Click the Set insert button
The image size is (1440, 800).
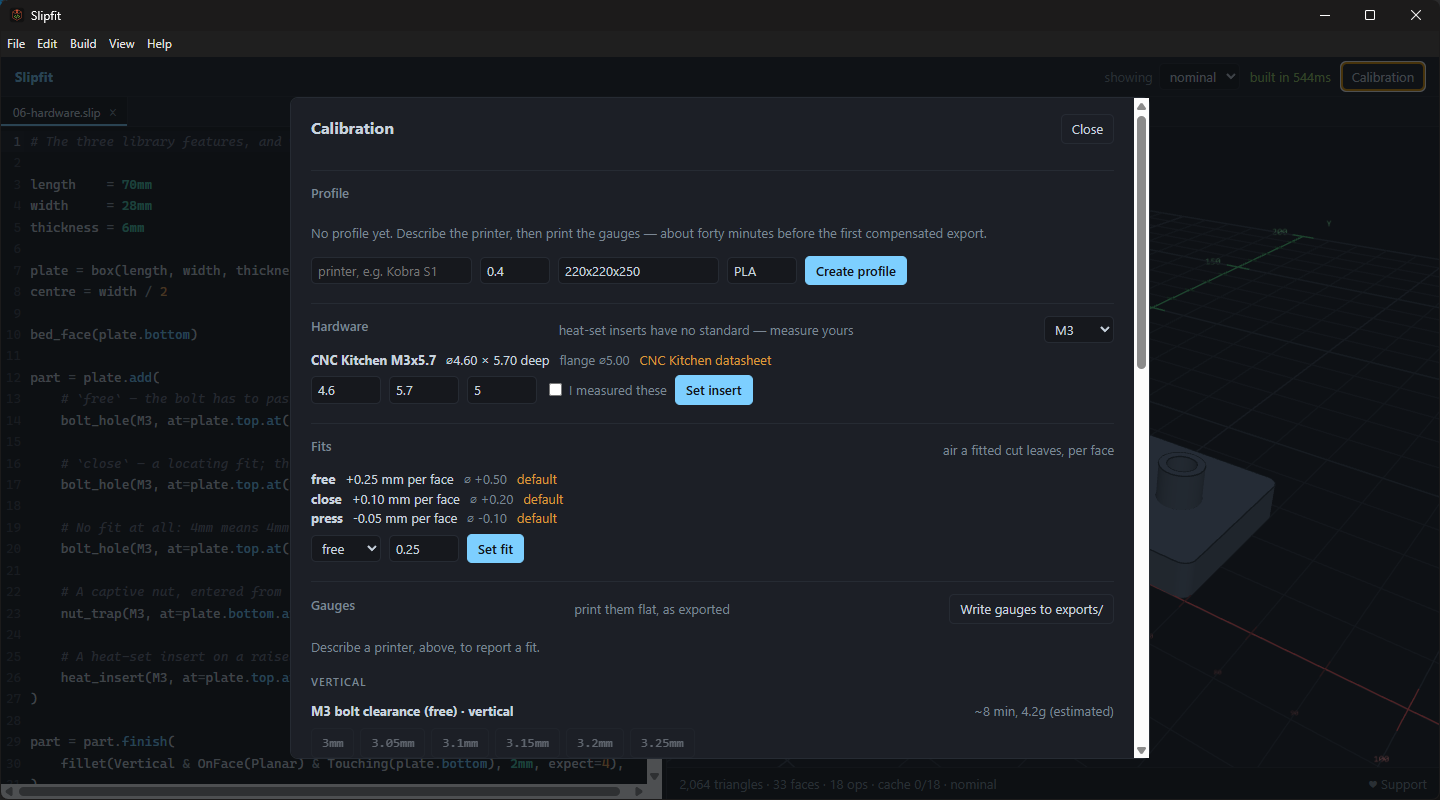click(x=714, y=390)
